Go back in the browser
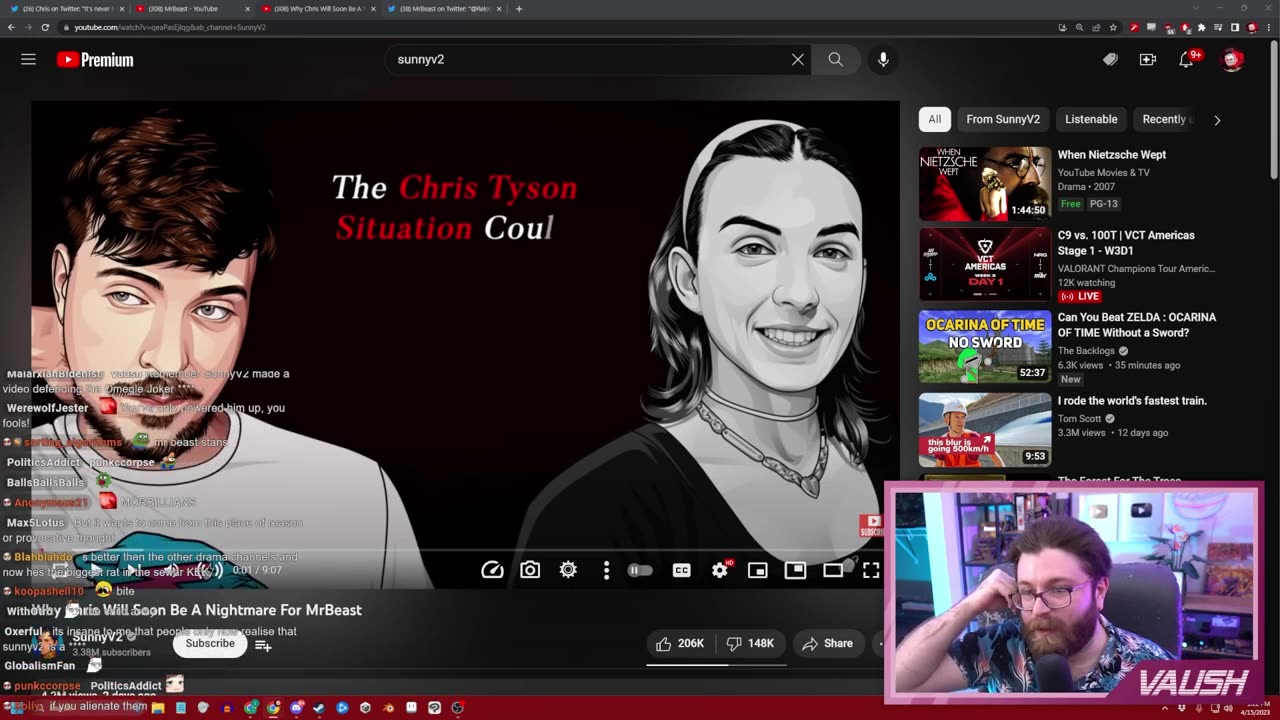1280x720 pixels. [x=11, y=27]
